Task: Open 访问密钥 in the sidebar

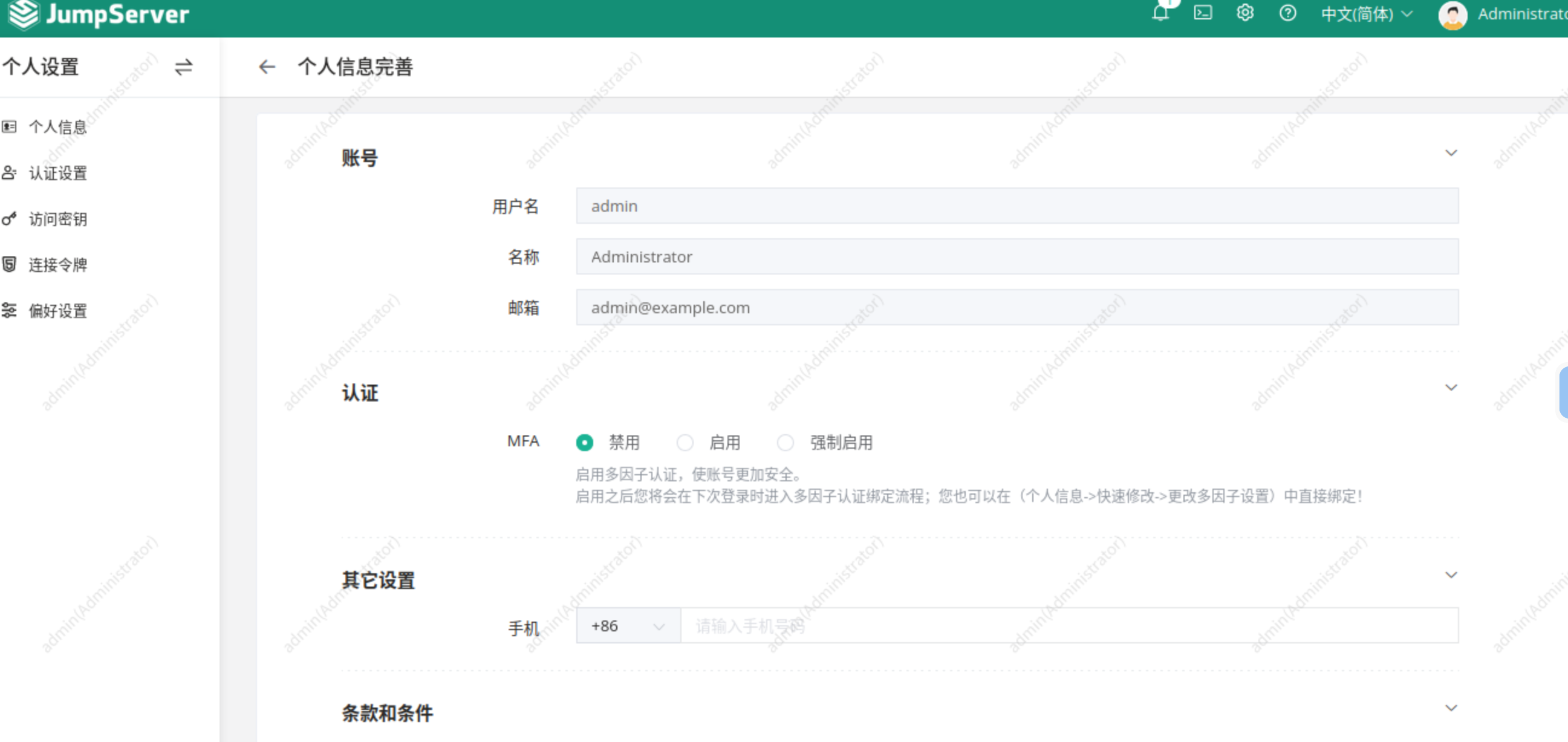Action: pyautogui.click(x=58, y=219)
